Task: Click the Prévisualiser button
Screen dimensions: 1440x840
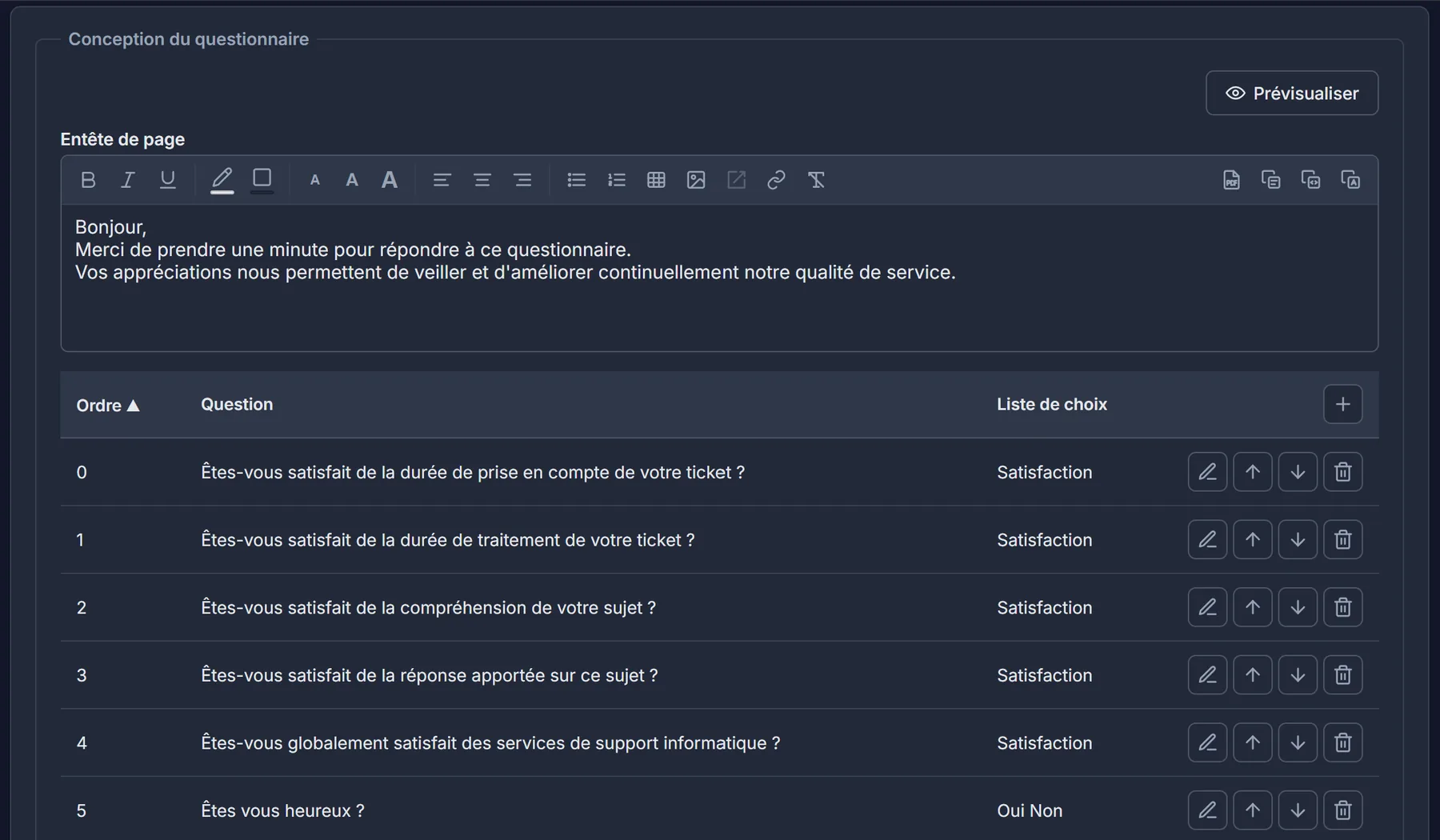Action: (1292, 93)
